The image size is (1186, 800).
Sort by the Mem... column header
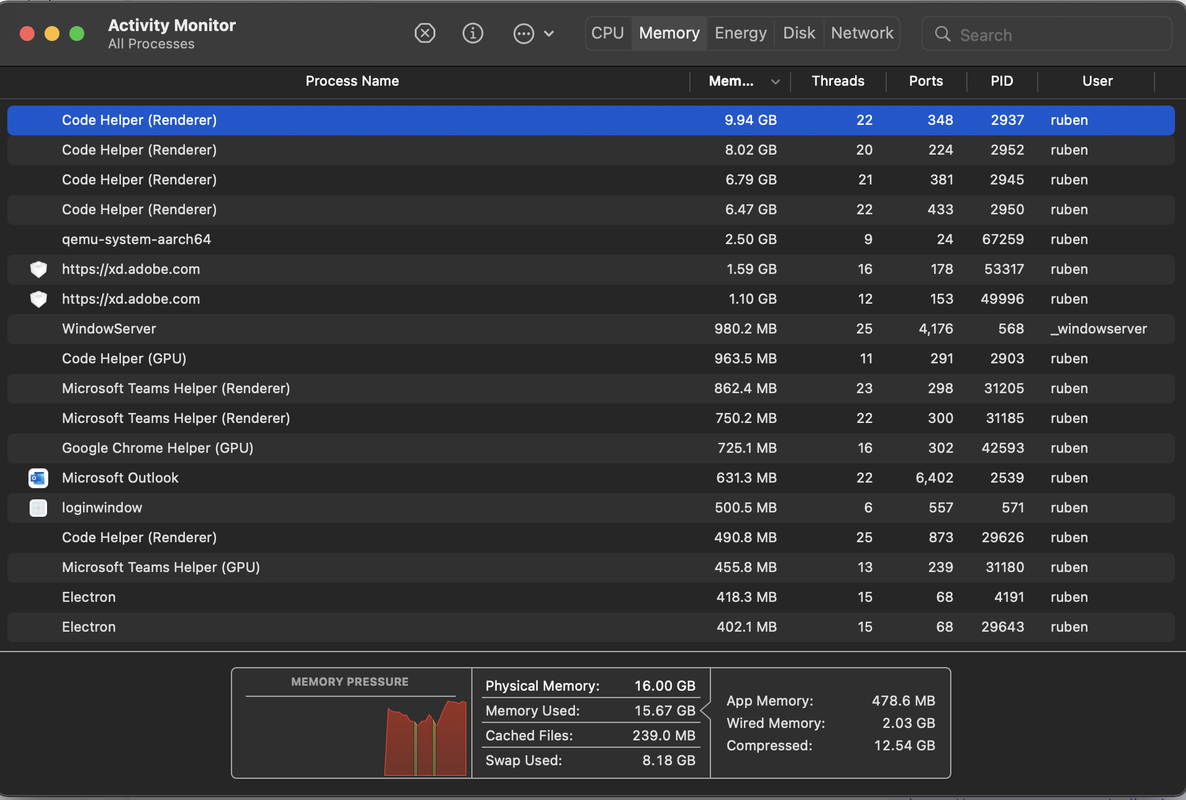731,81
